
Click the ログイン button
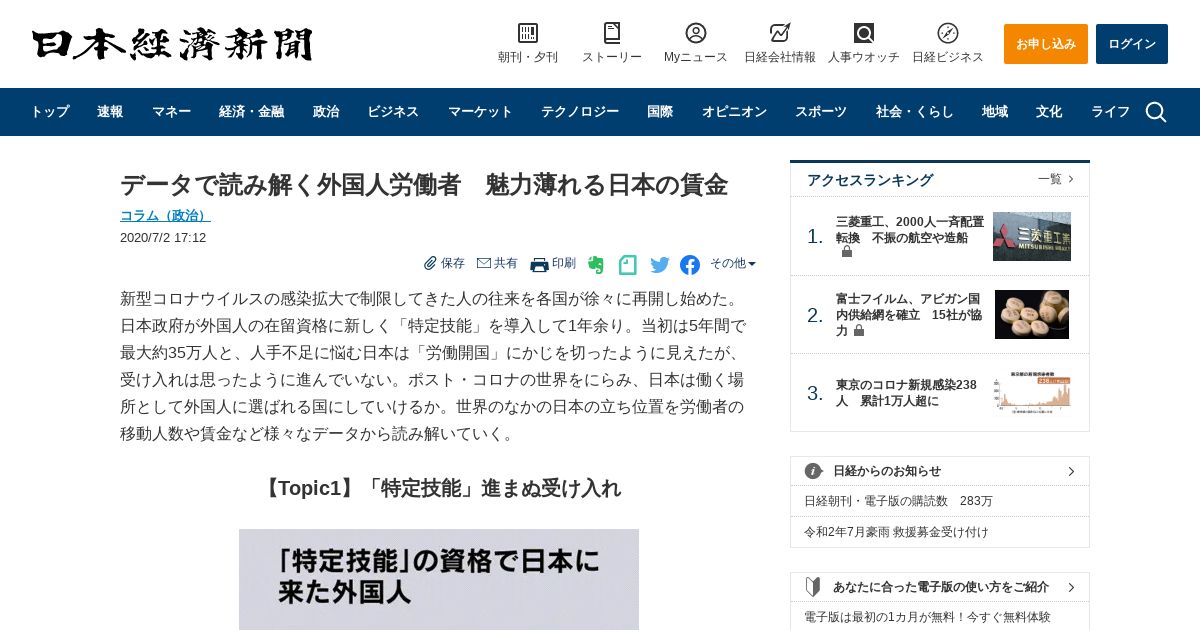[x=1132, y=44]
